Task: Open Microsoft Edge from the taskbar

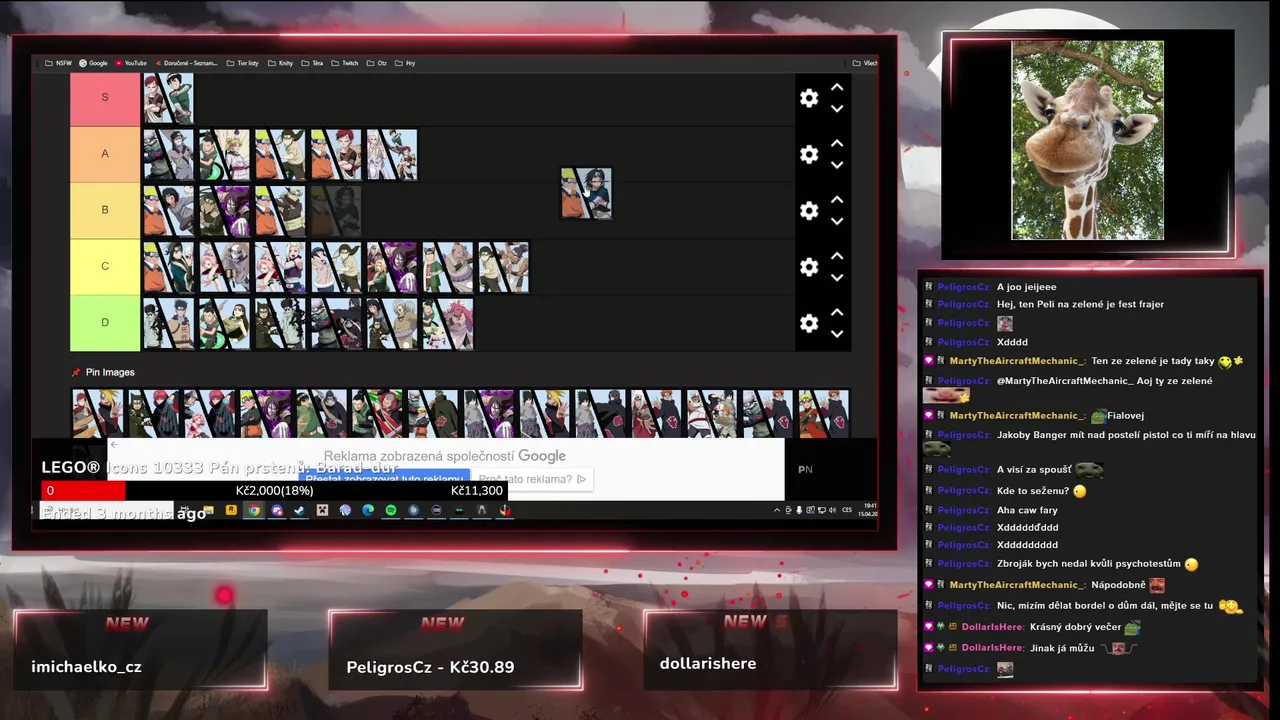Action: pos(367,510)
